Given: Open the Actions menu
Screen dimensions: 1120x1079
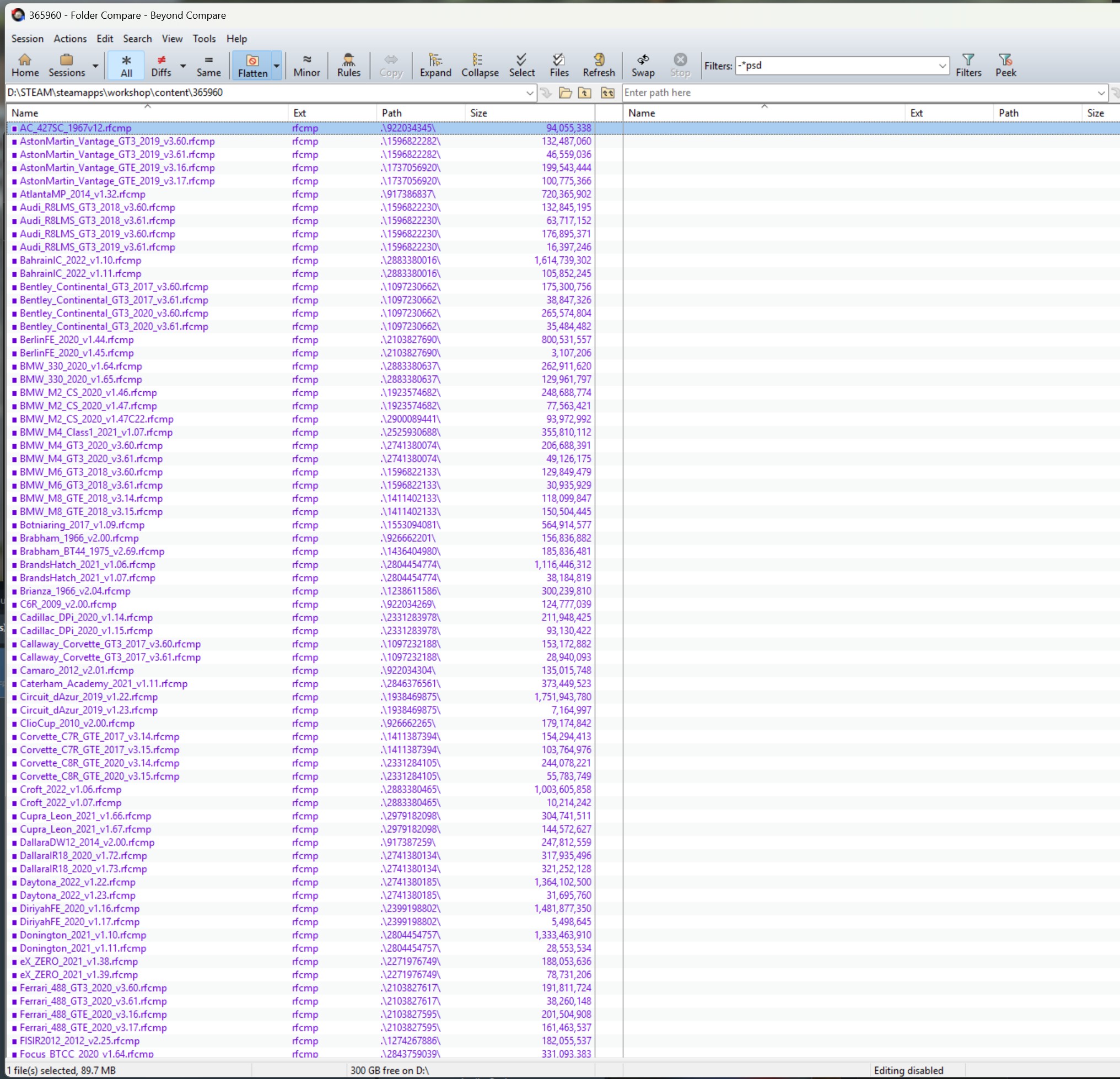Looking at the screenshot, I should [69, 39].
